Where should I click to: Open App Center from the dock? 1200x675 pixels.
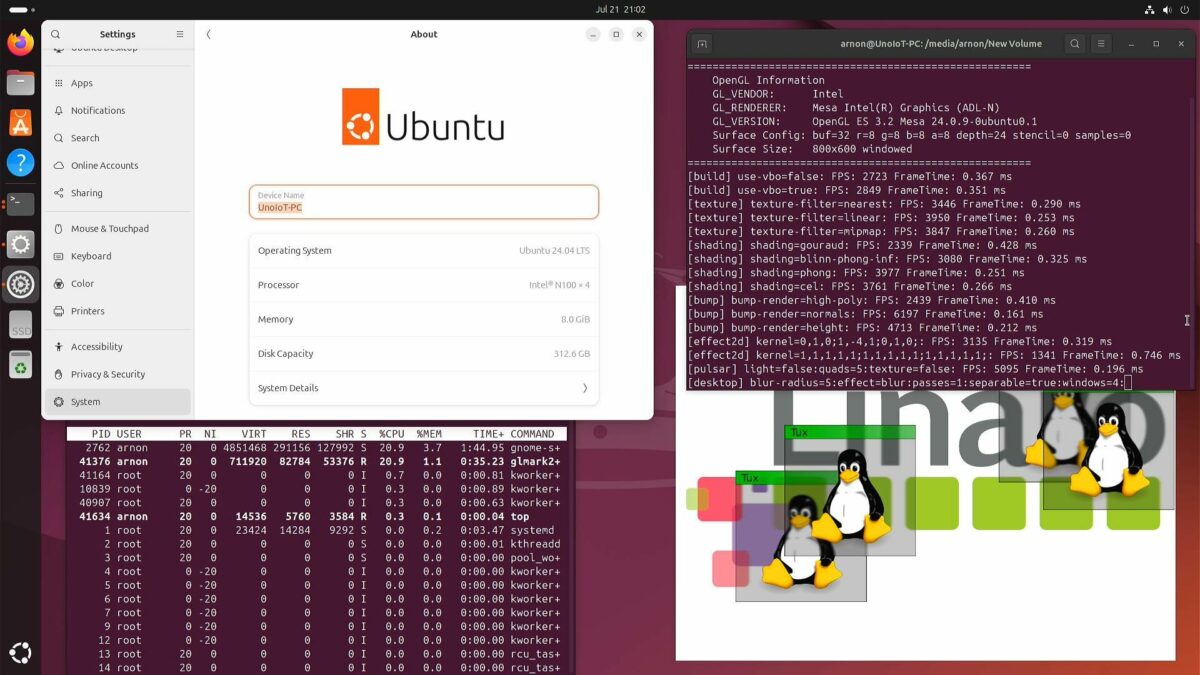point(20,122)
